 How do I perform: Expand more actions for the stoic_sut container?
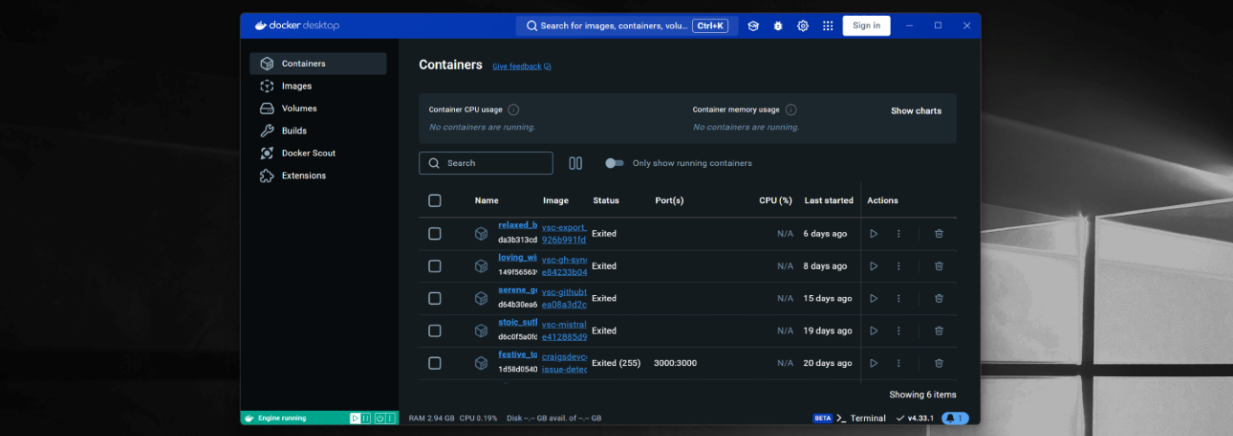(898, 331)
